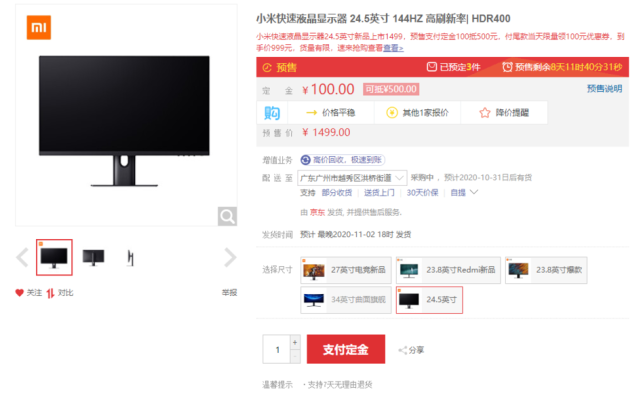
Task: Click the 预售 clock icon in red banner
Action: point(267,67)
